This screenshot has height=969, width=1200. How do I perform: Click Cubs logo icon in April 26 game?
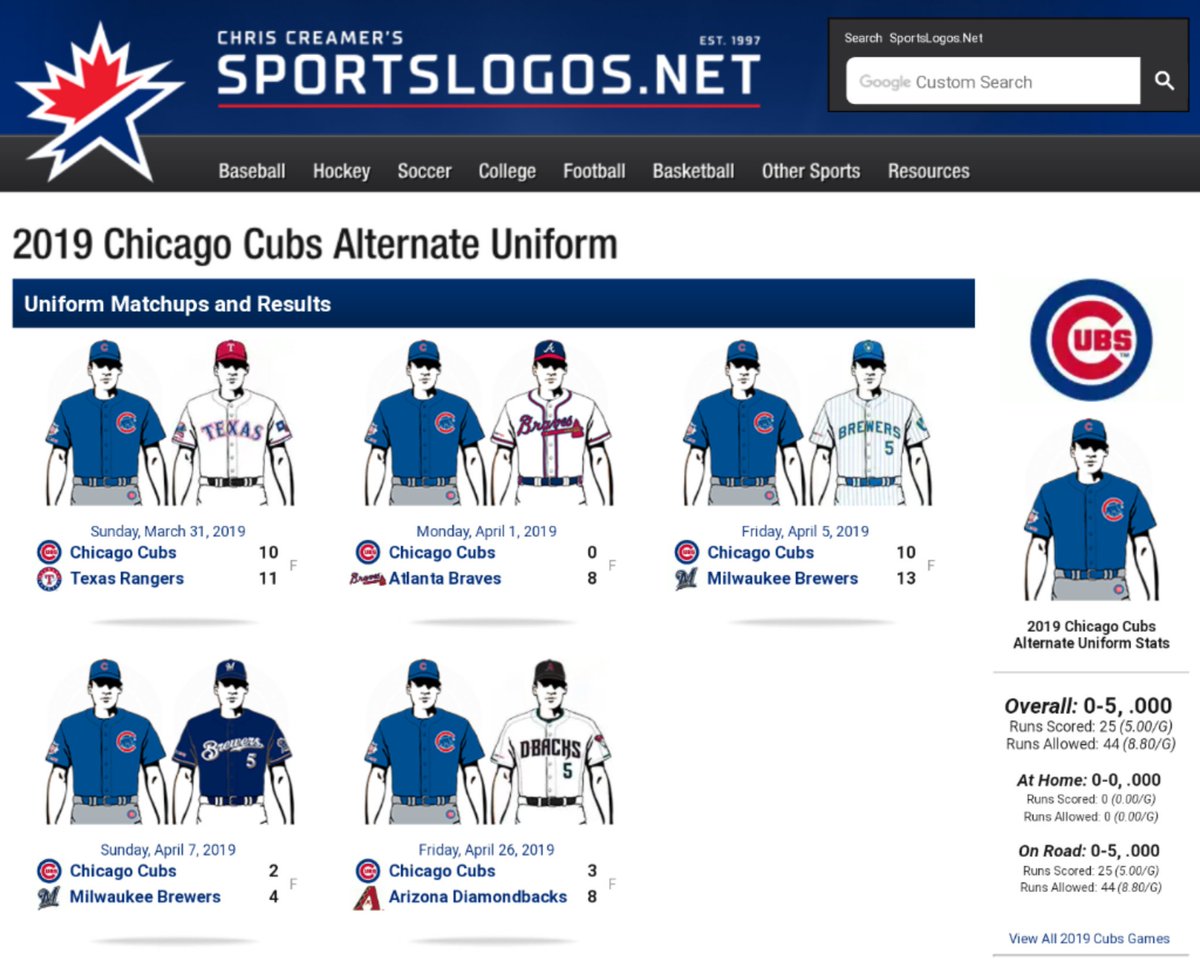368,871
